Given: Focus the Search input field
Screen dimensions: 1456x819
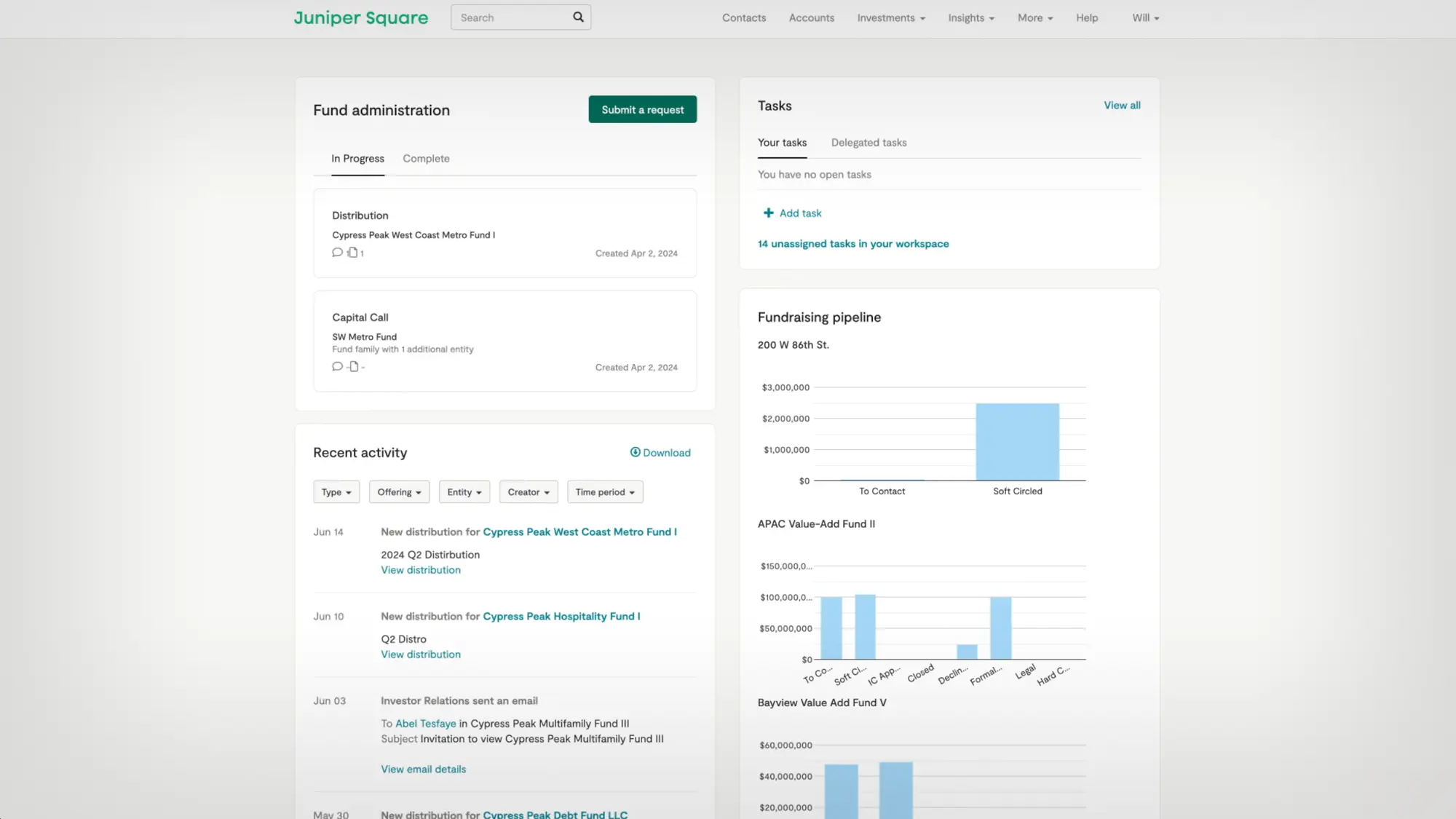Looking at the screenshot, I should point(511,17).
